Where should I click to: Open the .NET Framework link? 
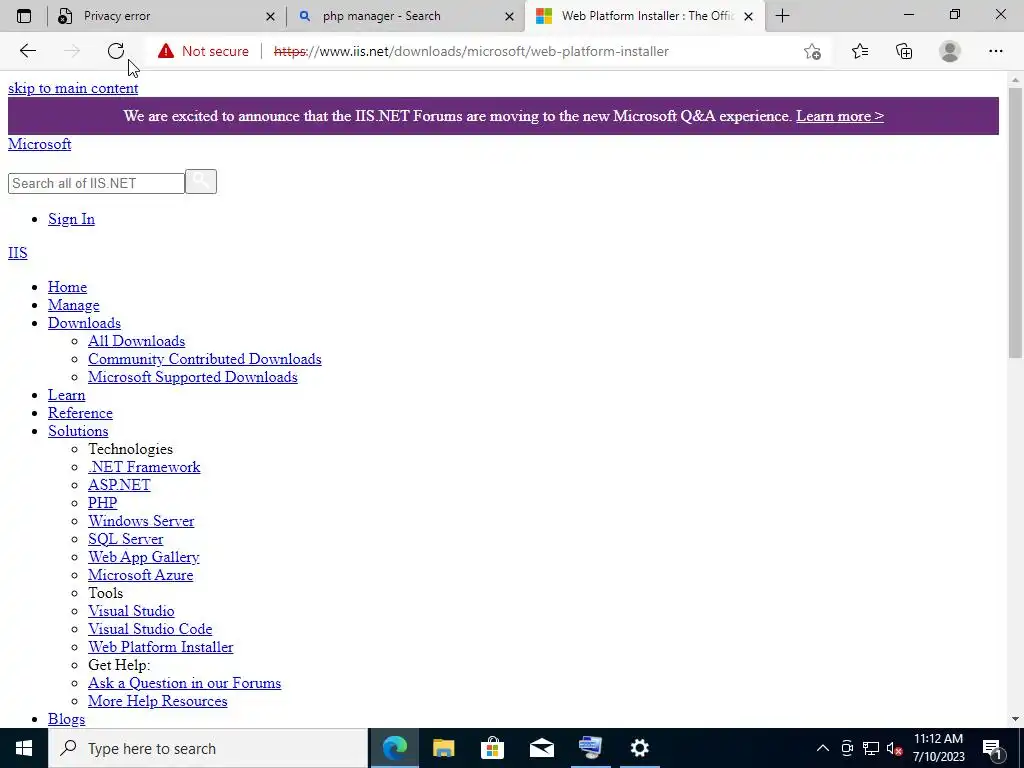(144, 467)
